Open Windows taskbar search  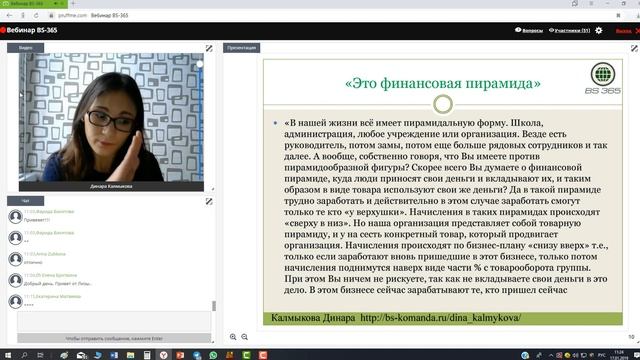[24, 355]
